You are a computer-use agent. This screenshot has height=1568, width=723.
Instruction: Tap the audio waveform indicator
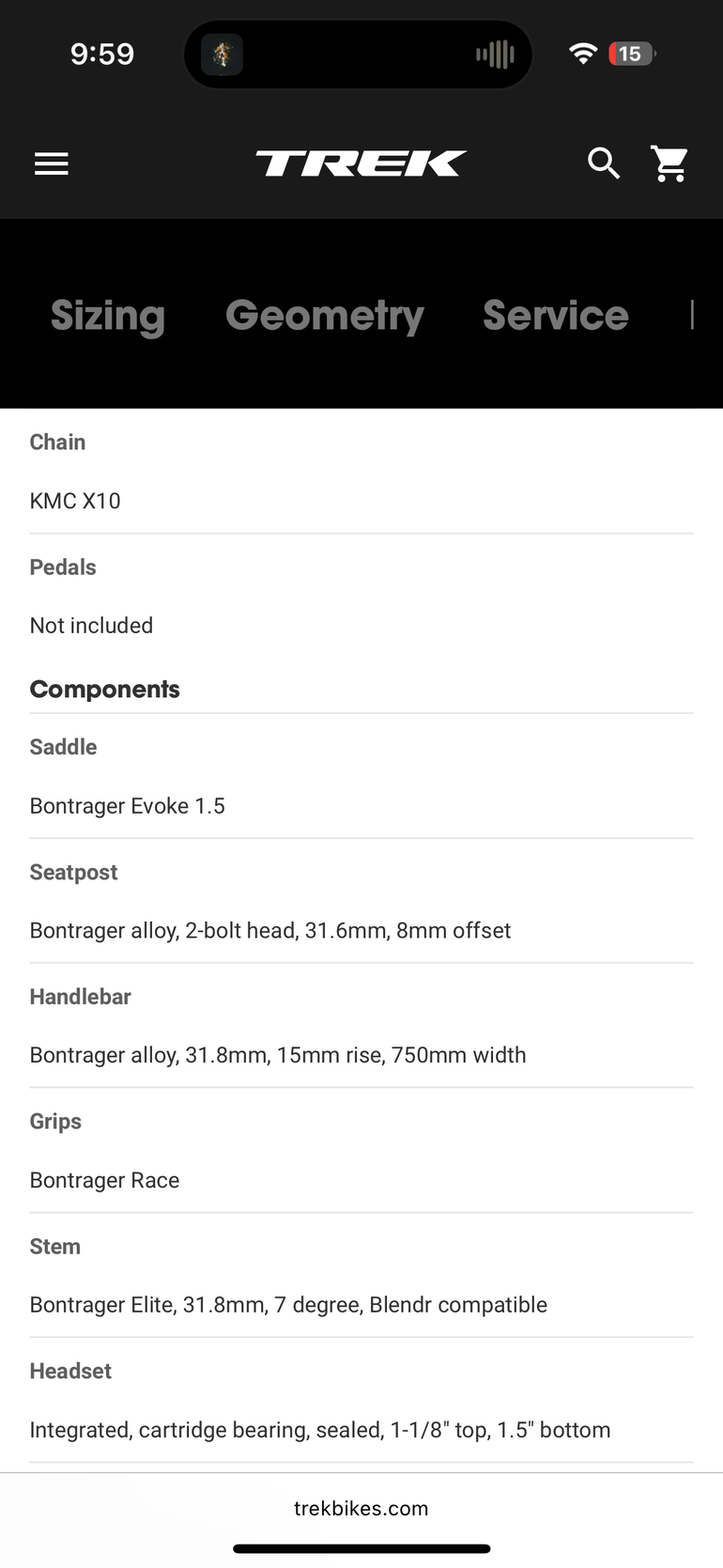point(495,54)
